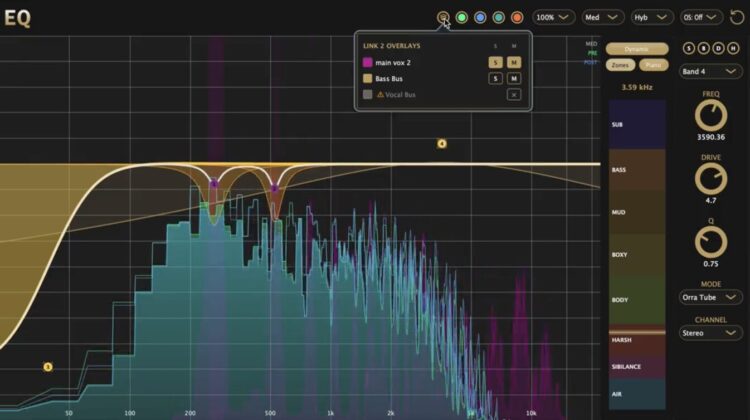
Task: Click the Bass Bus overlay name
Action: coord(389,78)
